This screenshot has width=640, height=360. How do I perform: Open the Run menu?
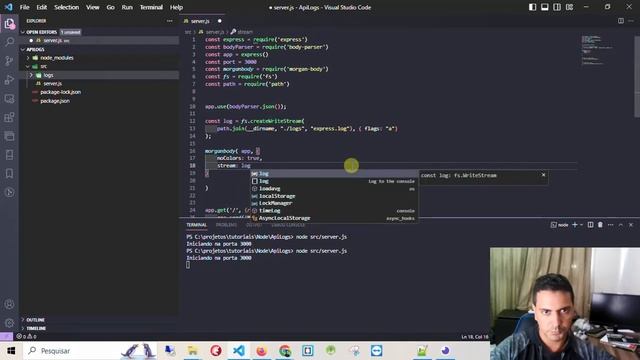coord(127,7)
